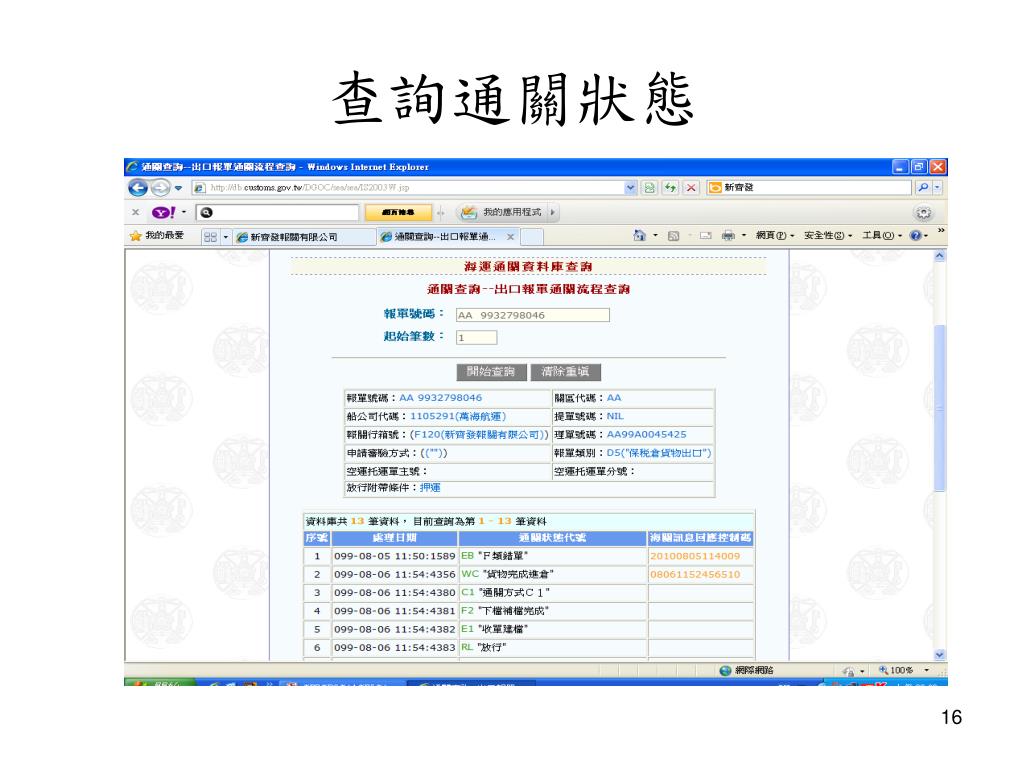Viewport: 1024px width, 768px height.
Task: Expand the address bar history dropdown
Action: [630, 187]
